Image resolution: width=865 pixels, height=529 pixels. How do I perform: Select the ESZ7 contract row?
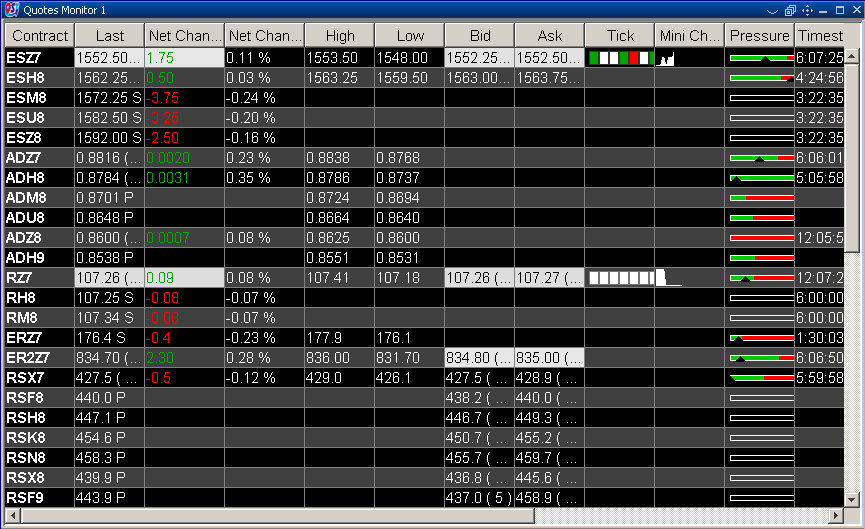425,58
